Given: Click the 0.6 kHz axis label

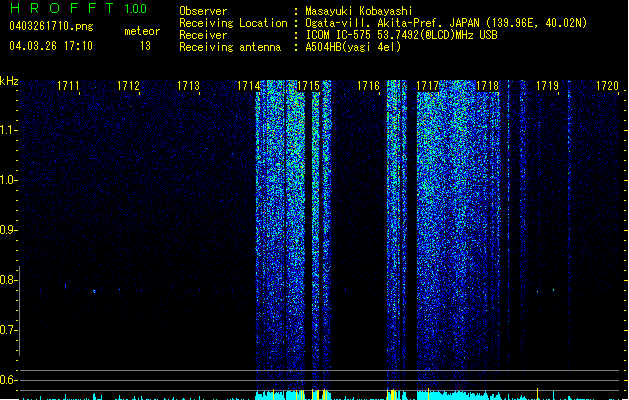Looking at the screenshot, I should point(8,380).
